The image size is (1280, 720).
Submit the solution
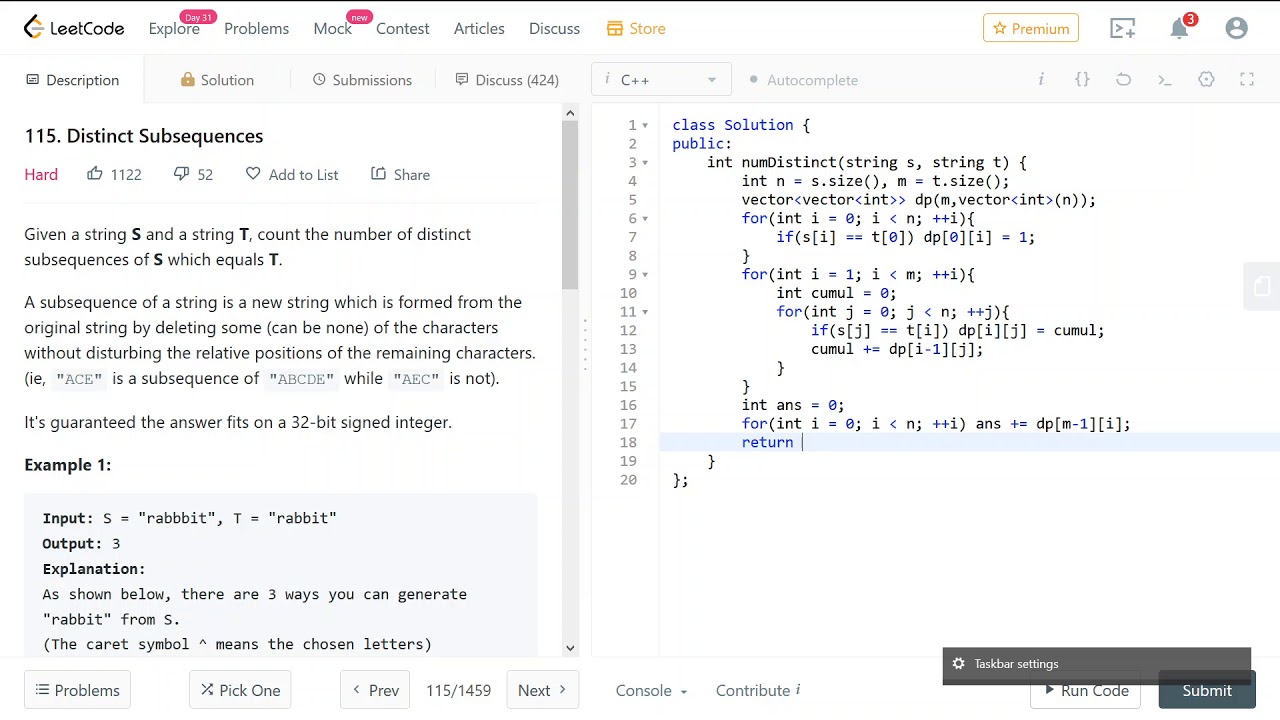pyautogui.click(x=1207, y=690)
